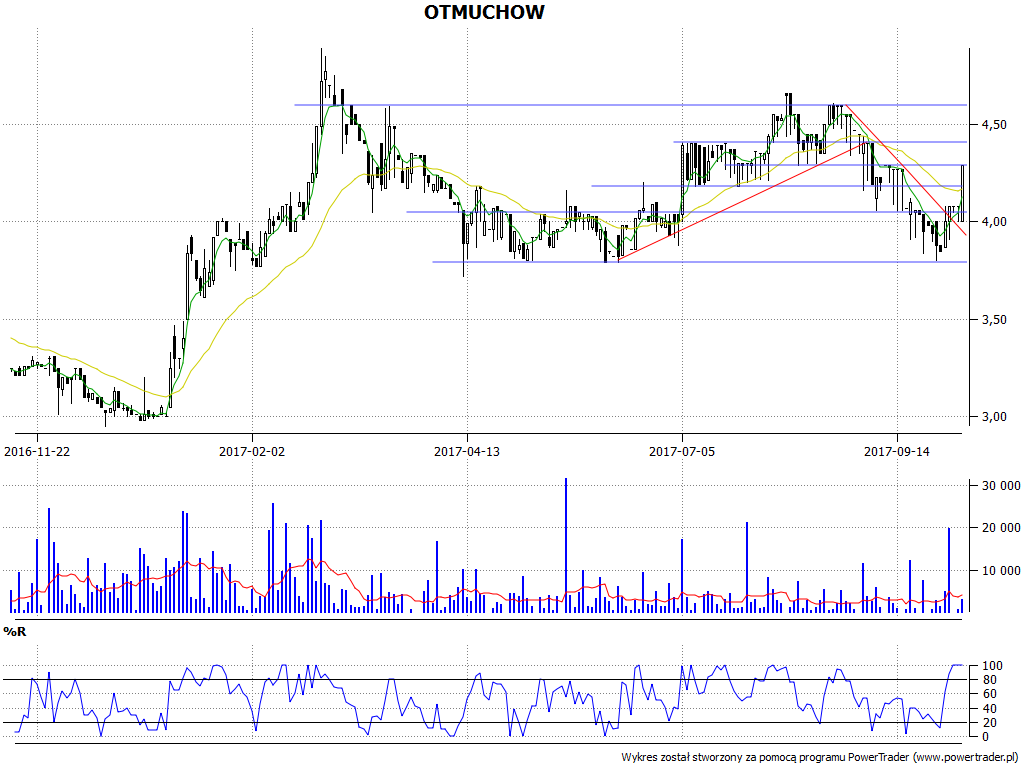Click the 80 level on %R axis
This screenshot has width=1024, height=768.
(988, 680)
